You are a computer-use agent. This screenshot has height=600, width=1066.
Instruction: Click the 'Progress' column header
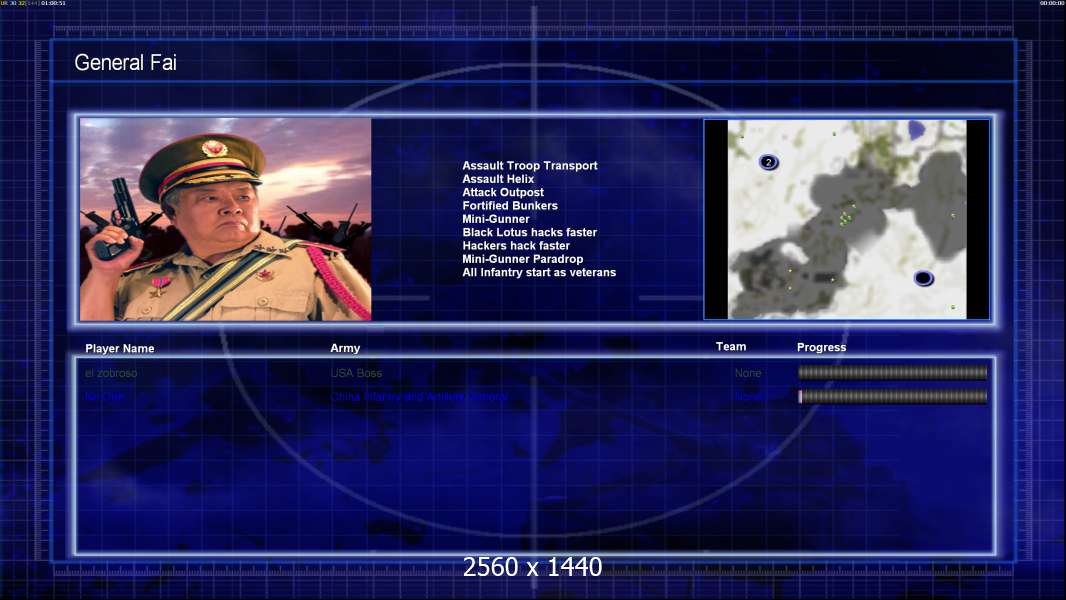pyautogui.click(x=821, y=347)
